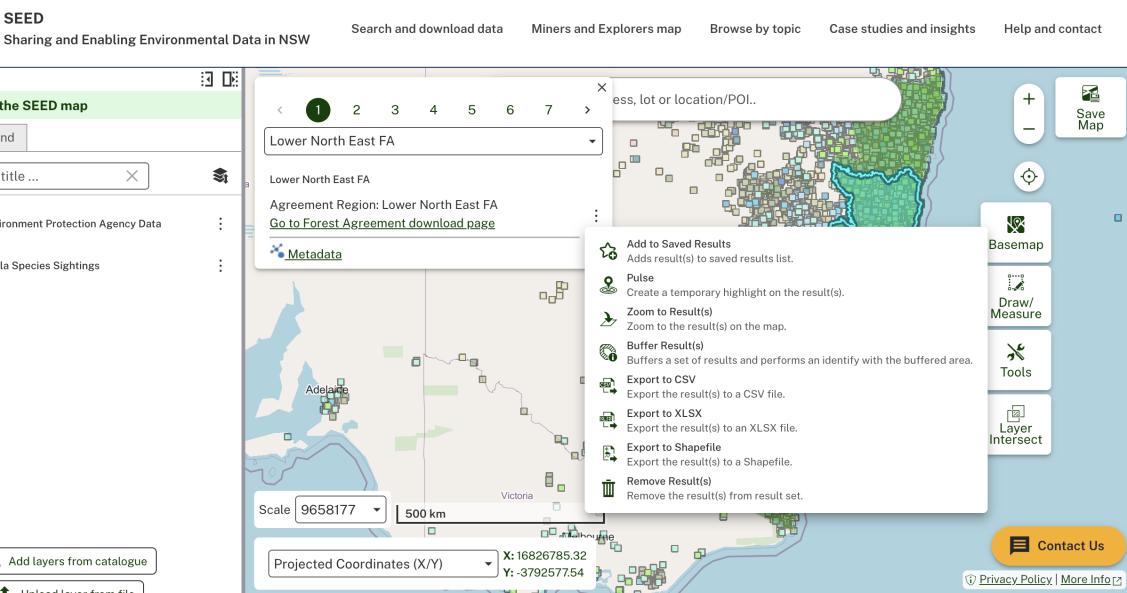Toggle the result actions three-dot menu

596,216
